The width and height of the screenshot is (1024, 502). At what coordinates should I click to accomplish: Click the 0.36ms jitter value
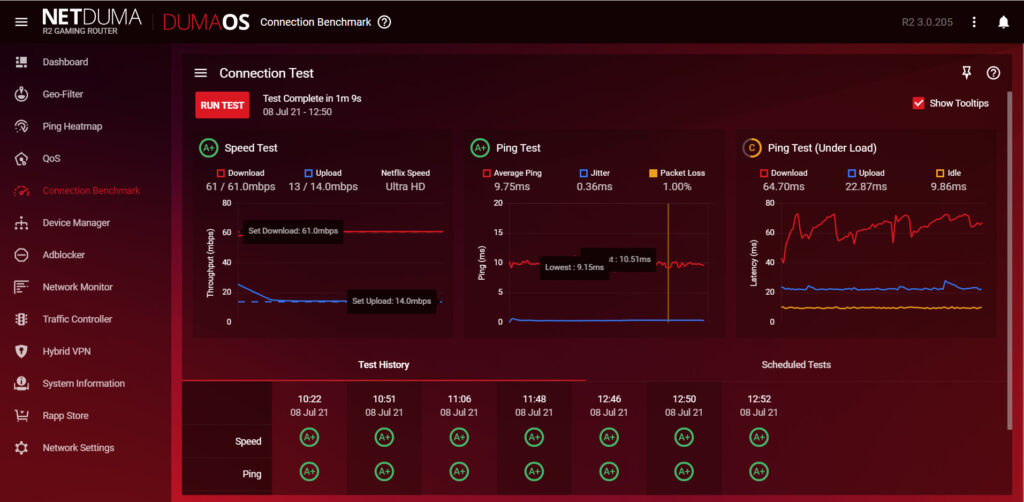coord(594,187)
